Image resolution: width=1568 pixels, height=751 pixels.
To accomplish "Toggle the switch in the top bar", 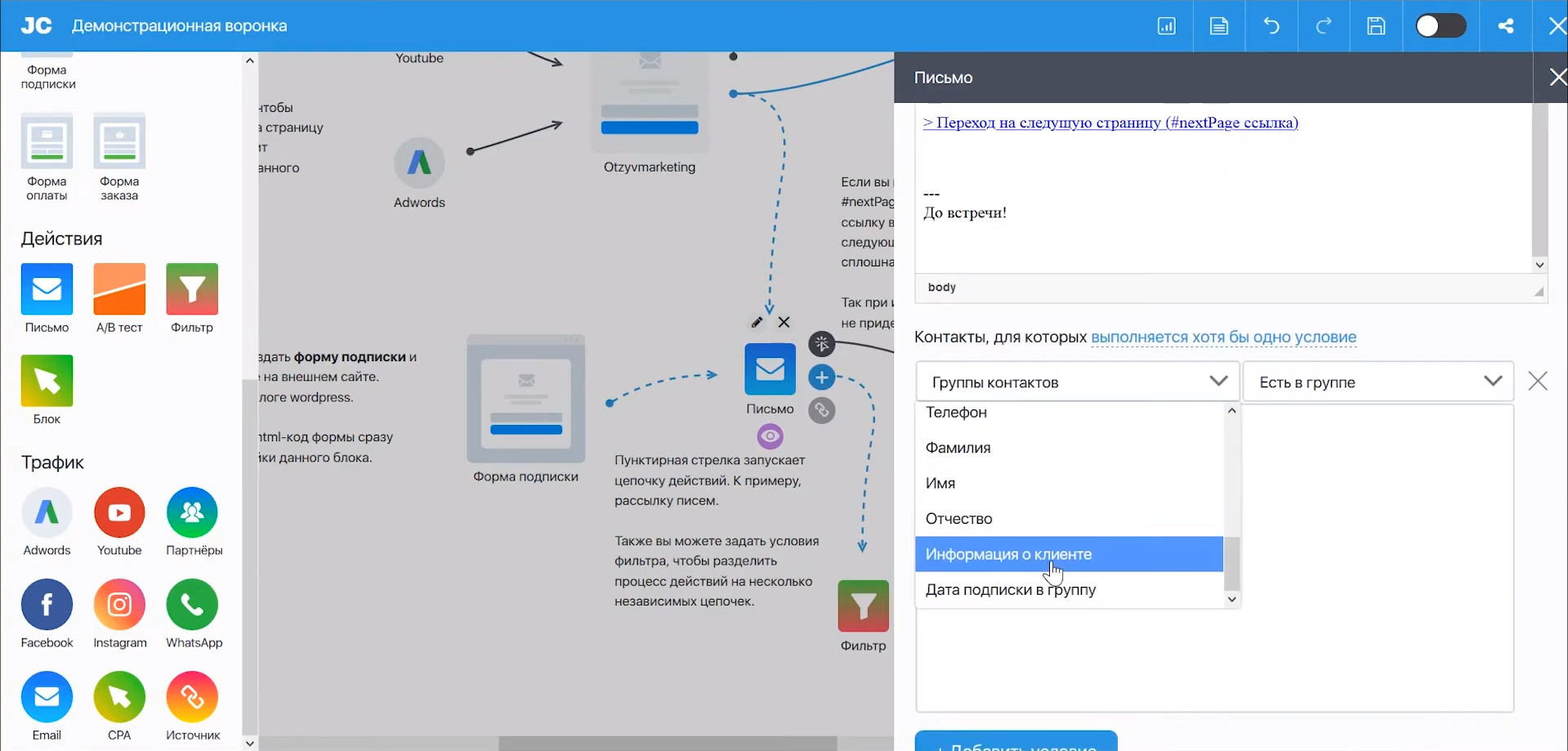I will 1441,26.
